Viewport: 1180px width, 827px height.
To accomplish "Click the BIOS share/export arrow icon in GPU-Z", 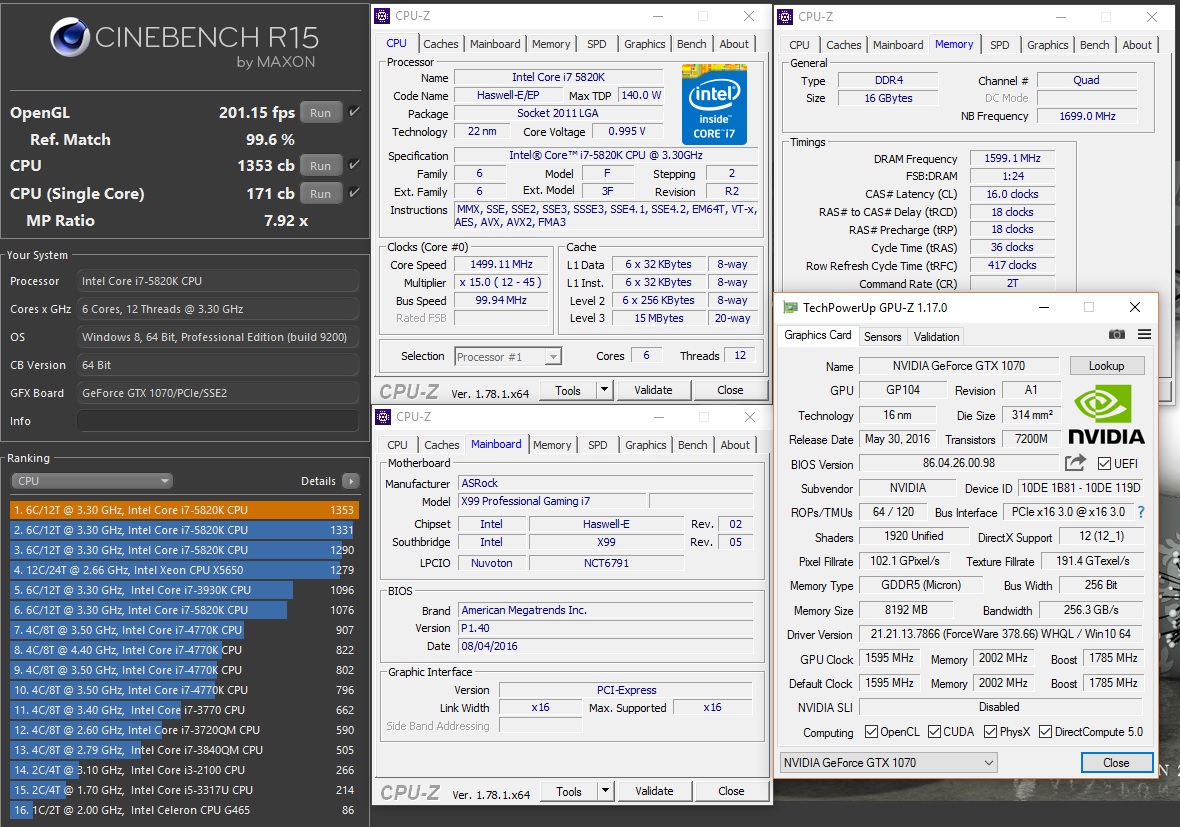I will [1075, 462].
